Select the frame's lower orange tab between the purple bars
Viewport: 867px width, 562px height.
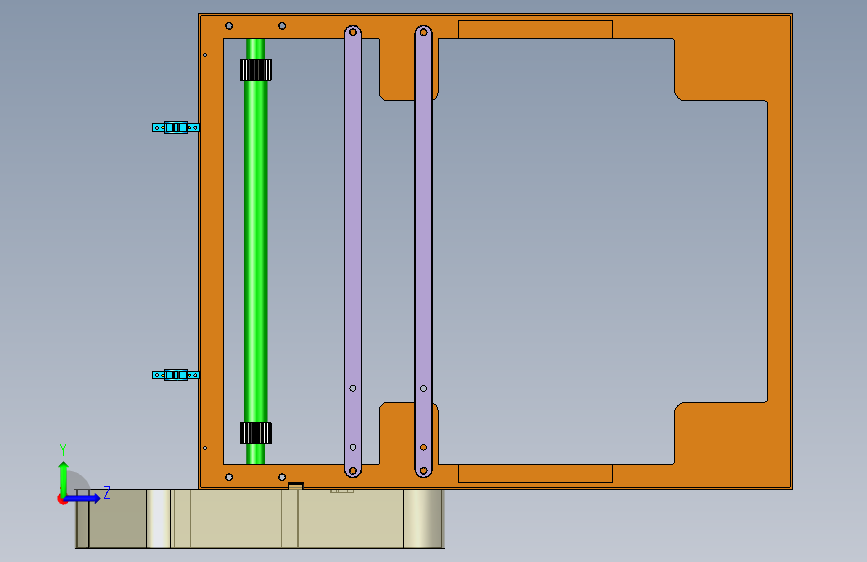tap(397, 434)
